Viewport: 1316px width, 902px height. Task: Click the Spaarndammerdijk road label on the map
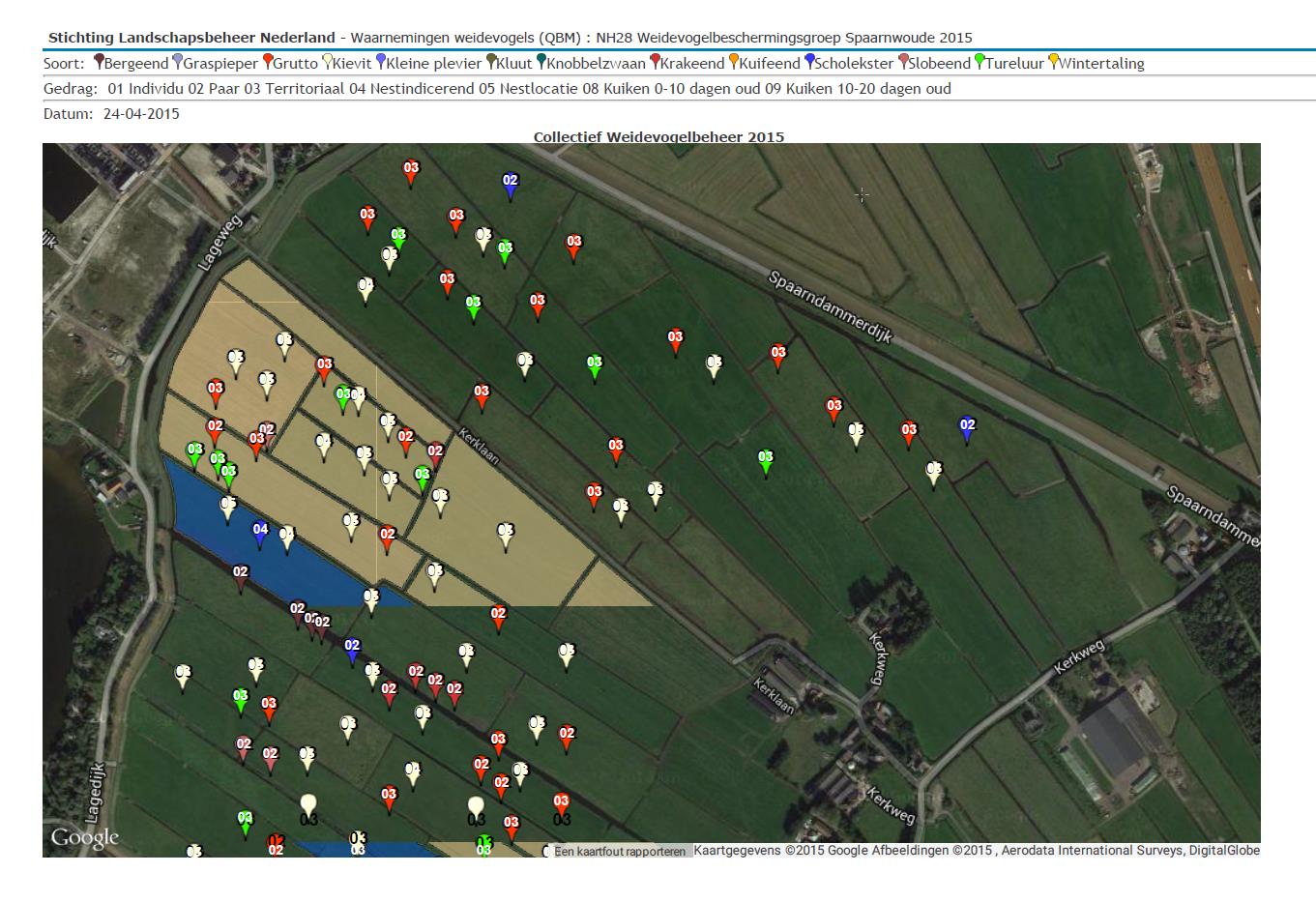(831, 308)
